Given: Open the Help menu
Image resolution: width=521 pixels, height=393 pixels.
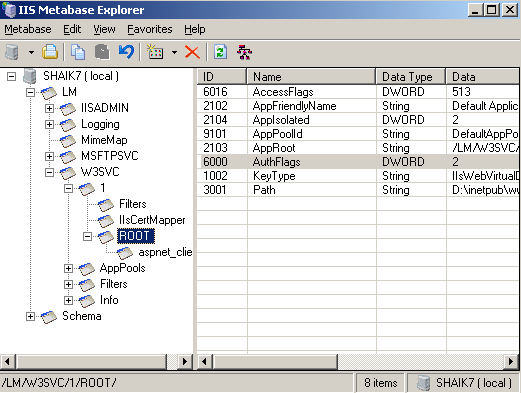Looking at the screenshot, I should click(195, 29).
